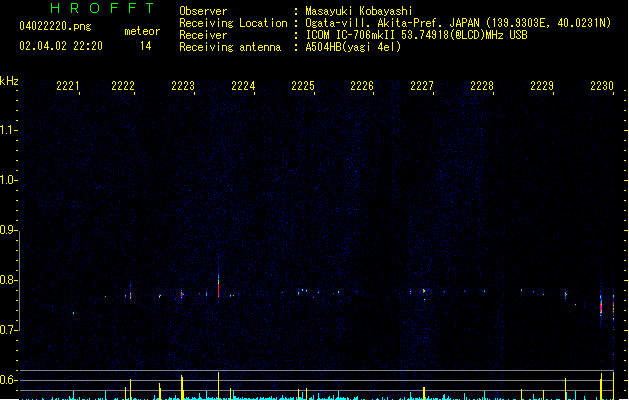The image size is (629, 400).
Task: Click the isolated cyan dot near 2221
Action: point(73,313)
